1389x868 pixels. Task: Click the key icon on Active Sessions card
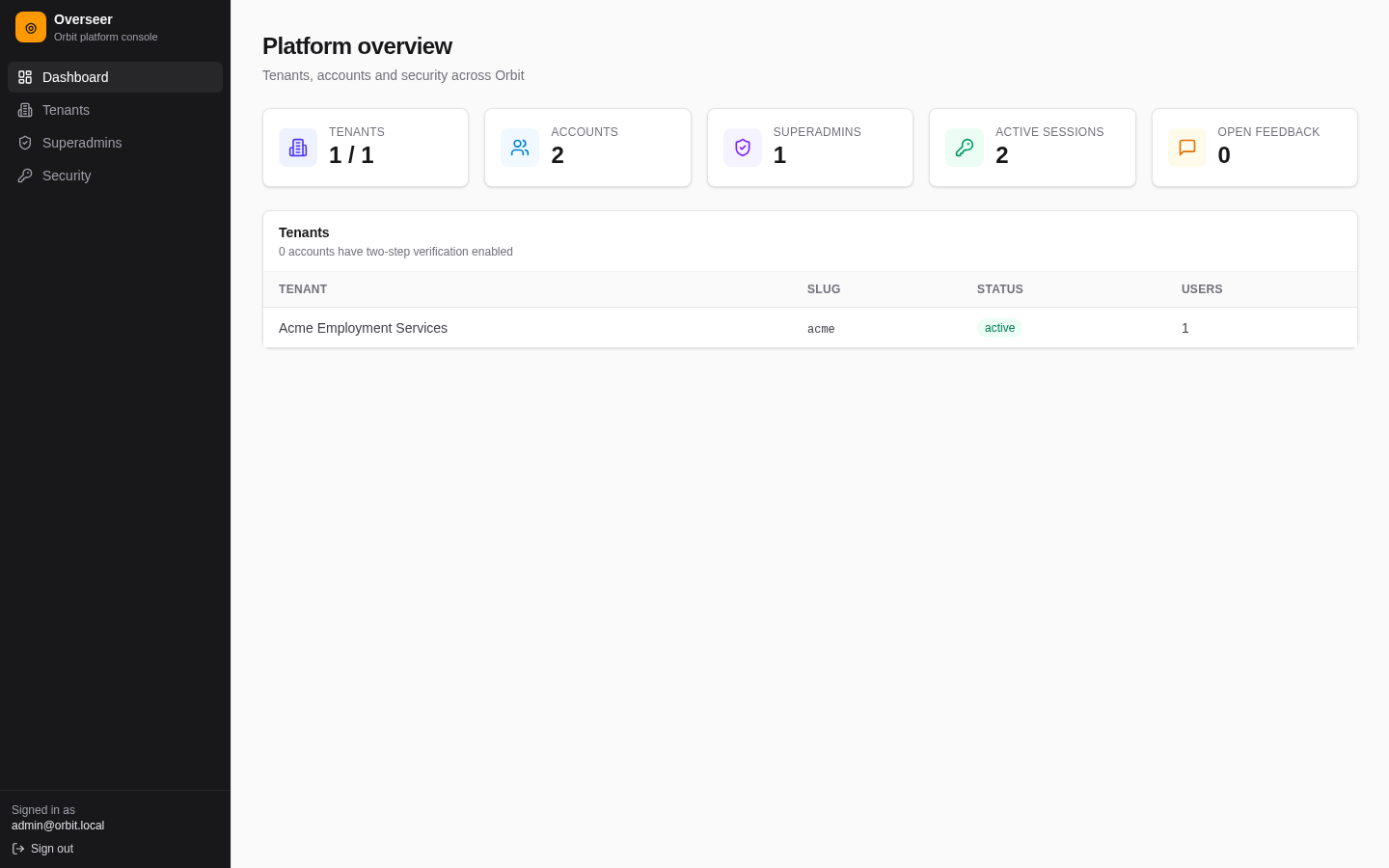[x=965, y=148]
